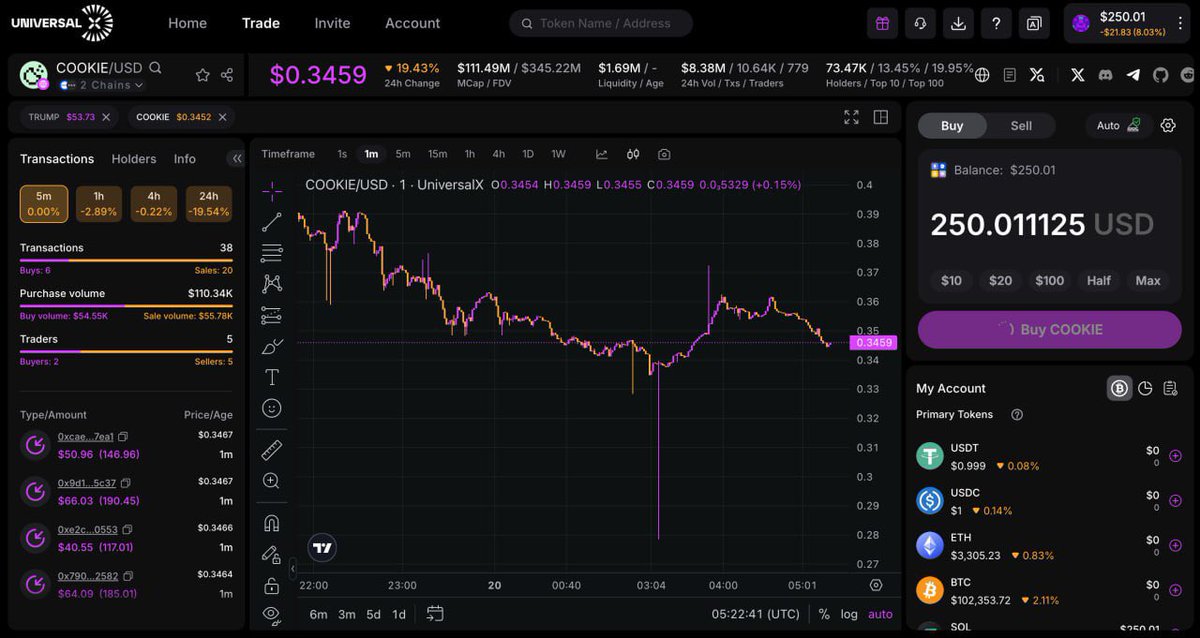
Task: Open the headset support icon
Action: [x=920, y=23]
